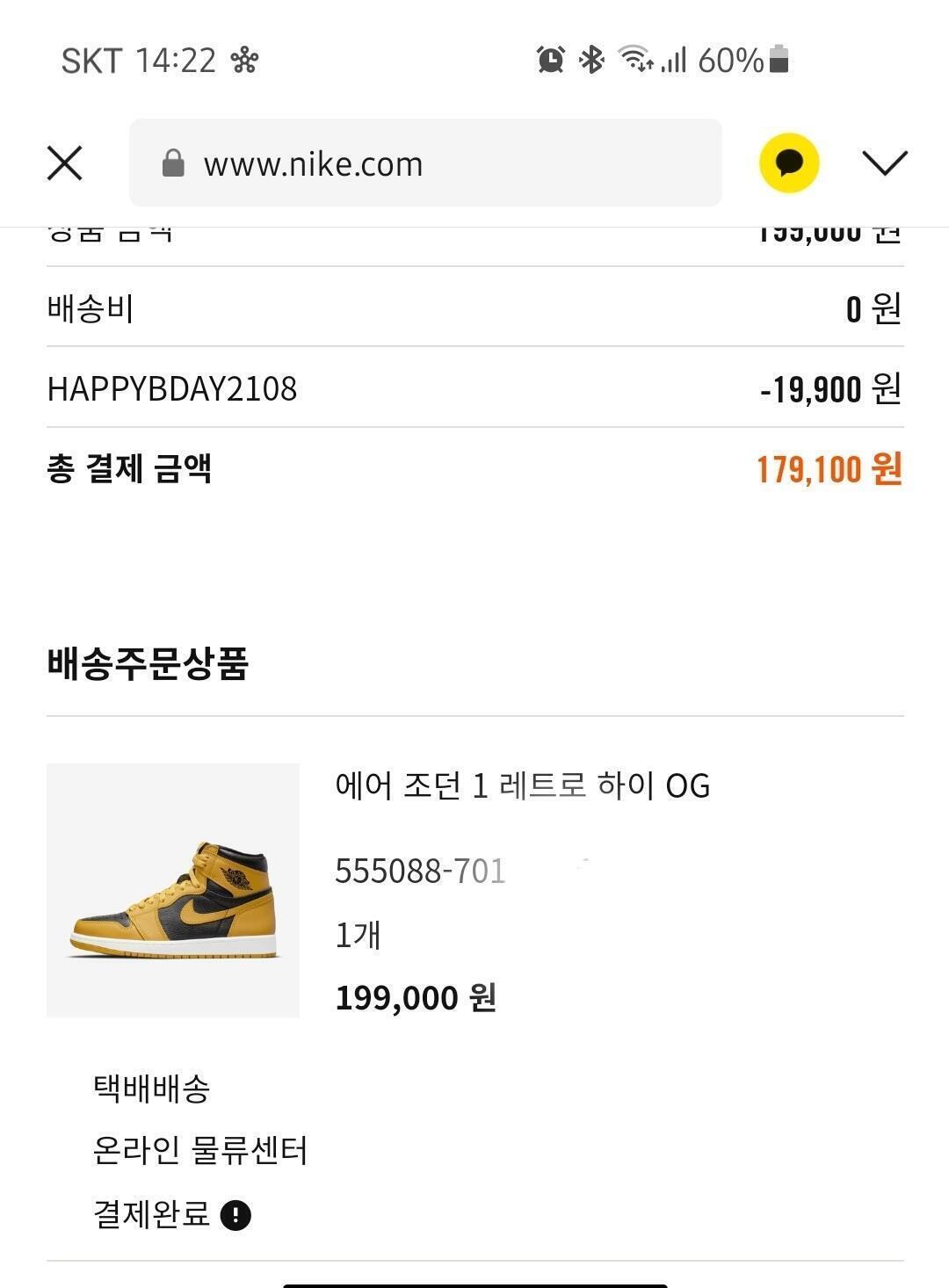Tap the www.nike.com address bar
Screen dimensions: 949x1288
click(425, 163)
